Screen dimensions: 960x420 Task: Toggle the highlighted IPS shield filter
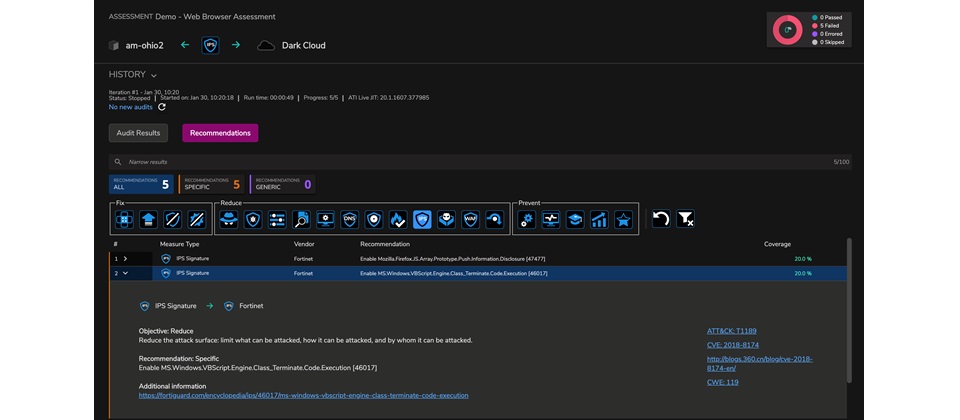(x=422, y=219)
